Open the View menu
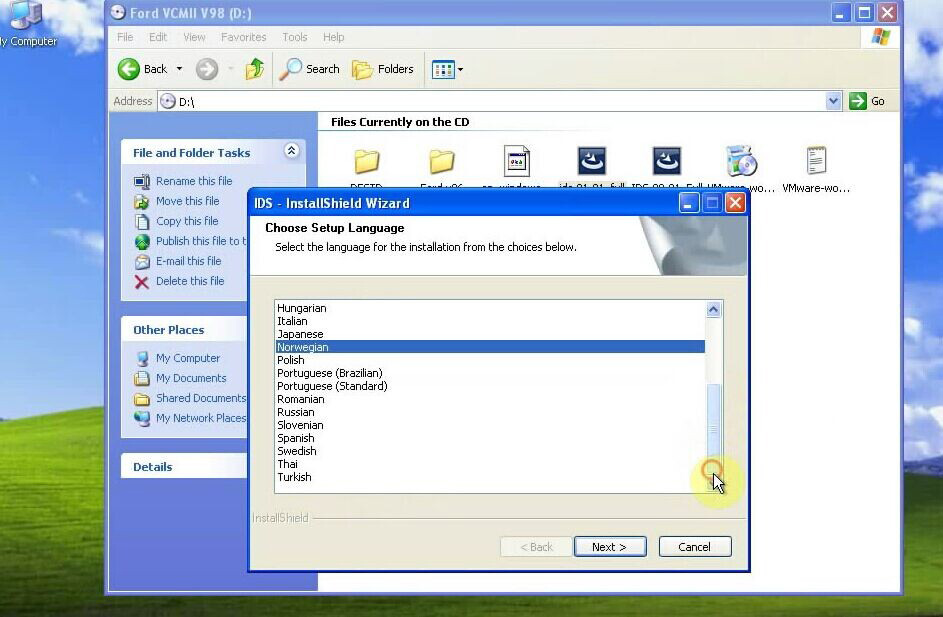 coord(194,37)
